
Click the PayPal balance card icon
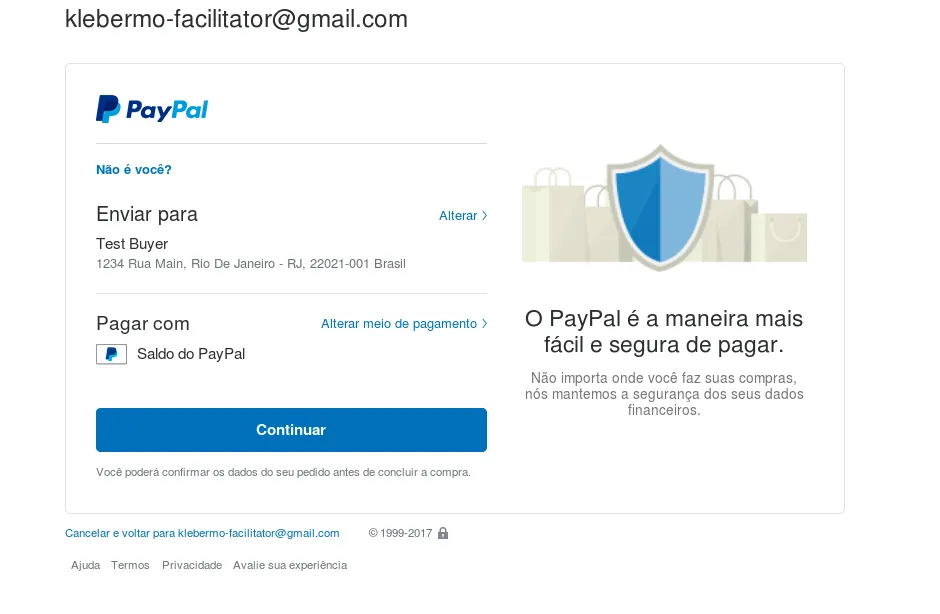(x=112, y=354)
